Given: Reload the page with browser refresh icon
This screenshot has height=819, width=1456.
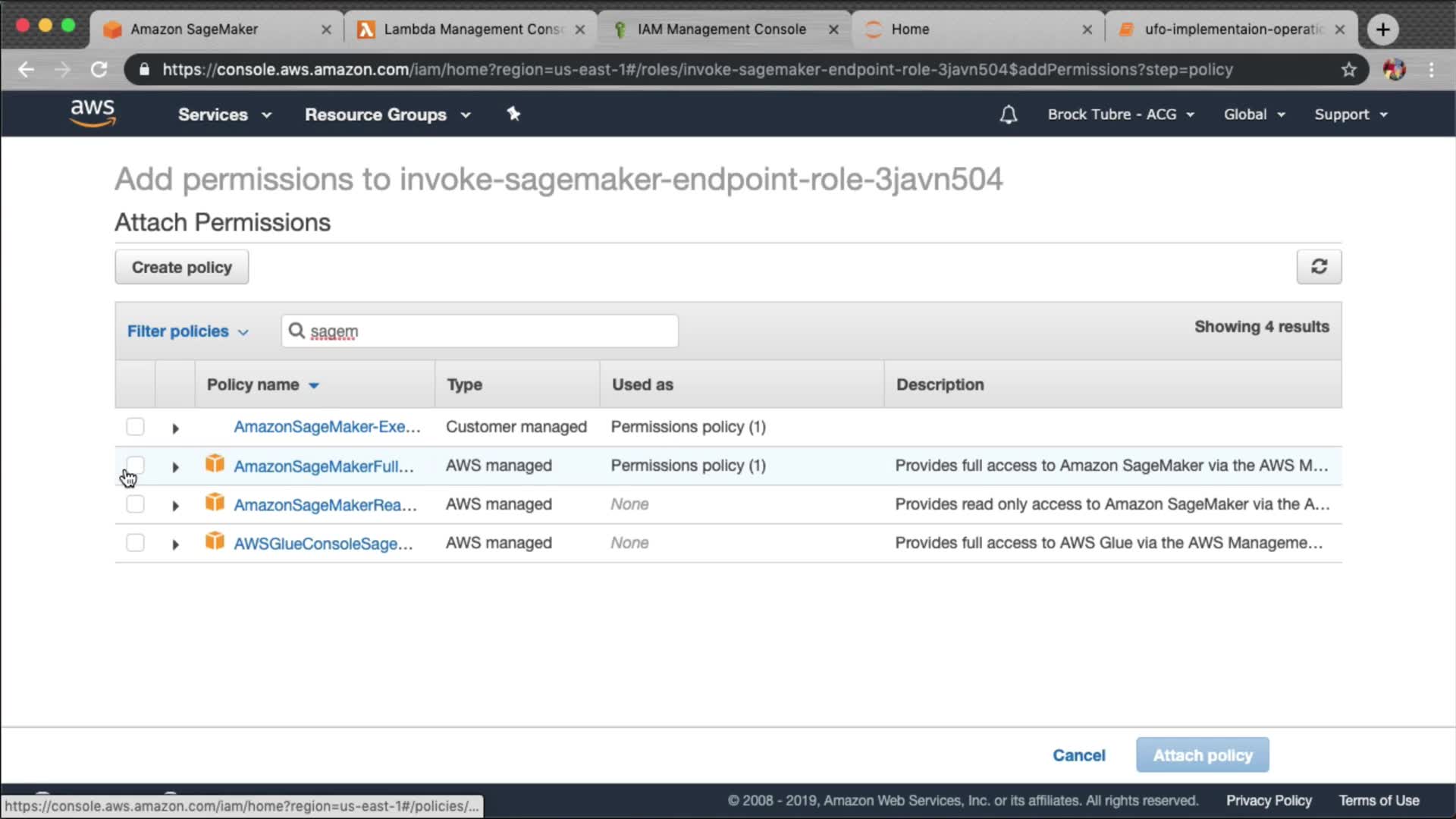Looking at the screenshot, I should coord(99,70).
